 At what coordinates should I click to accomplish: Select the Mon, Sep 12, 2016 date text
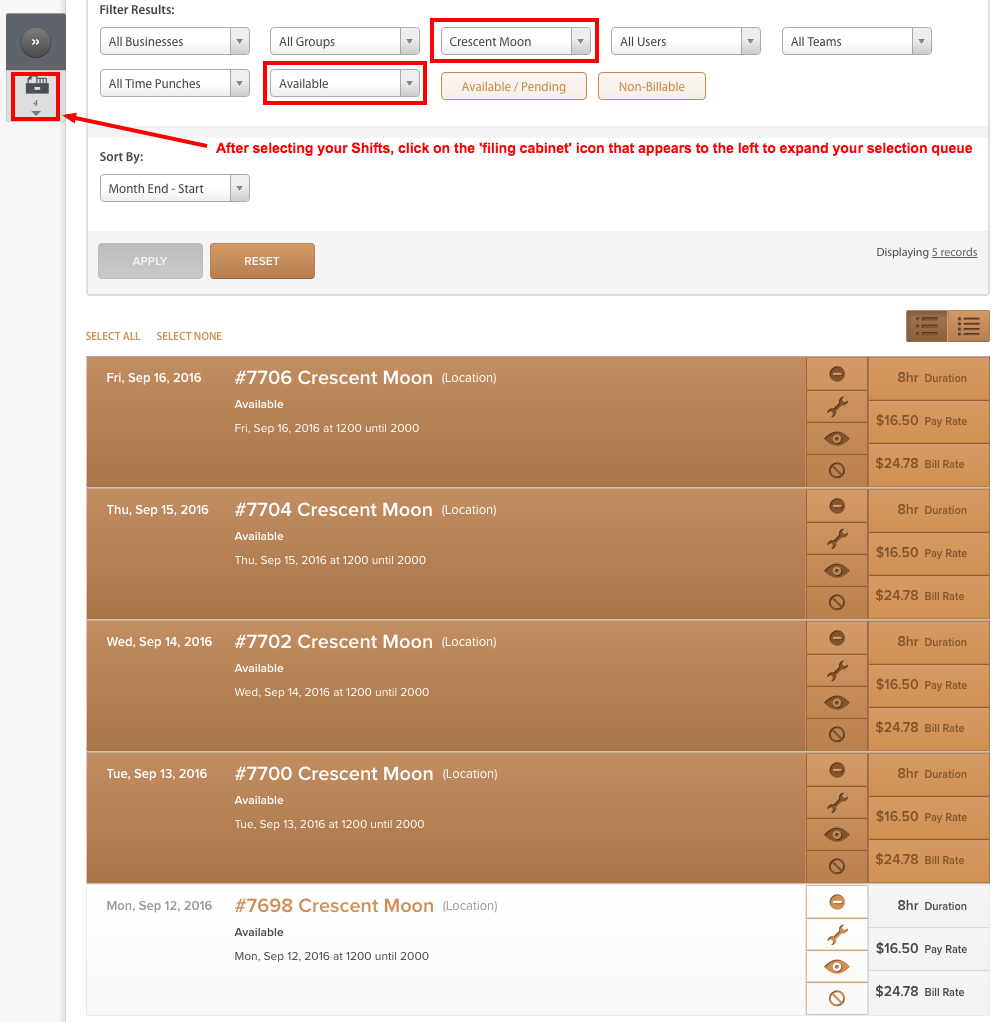[159, 906]
